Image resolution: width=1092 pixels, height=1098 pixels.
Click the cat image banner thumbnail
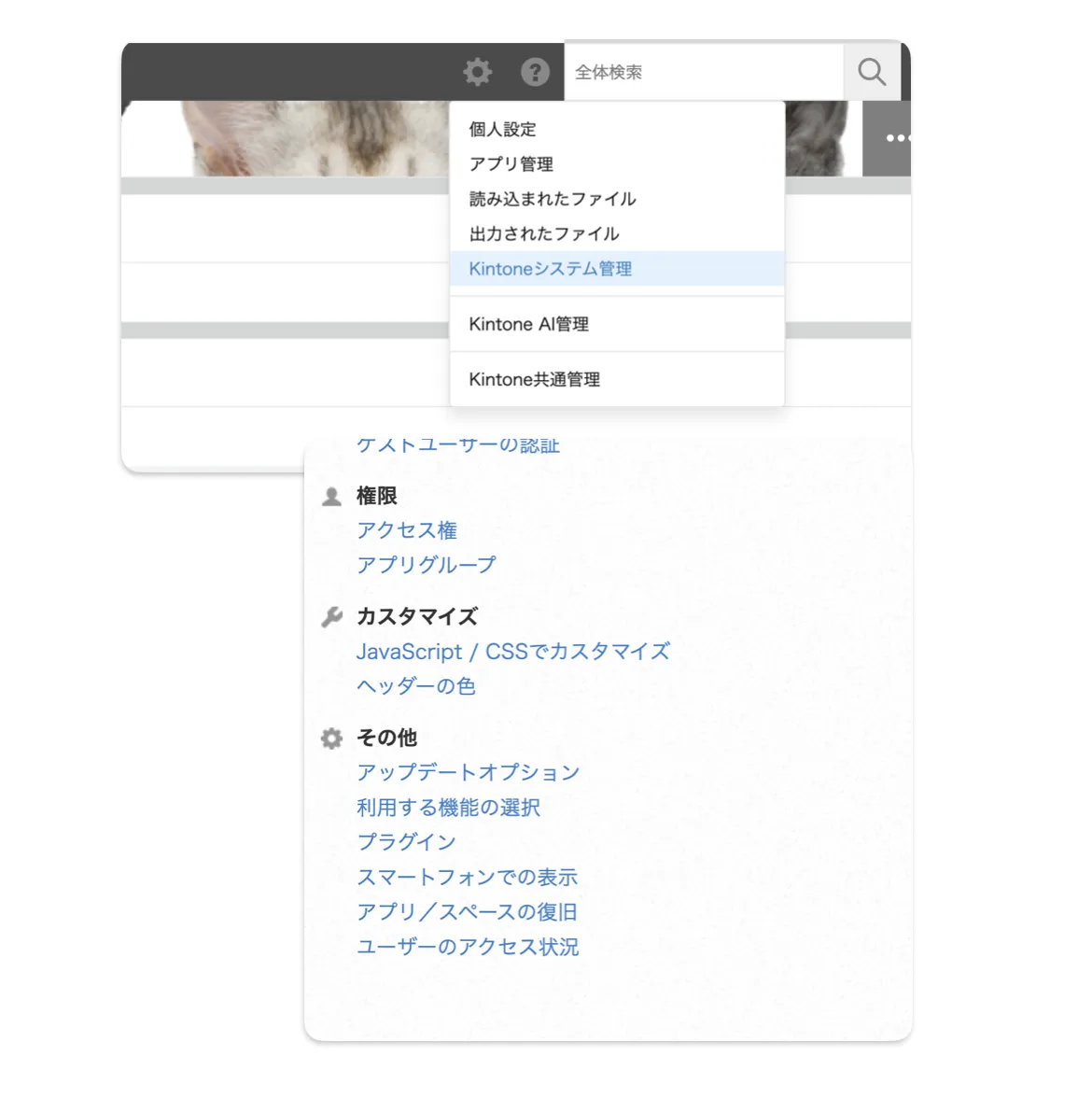280,138
